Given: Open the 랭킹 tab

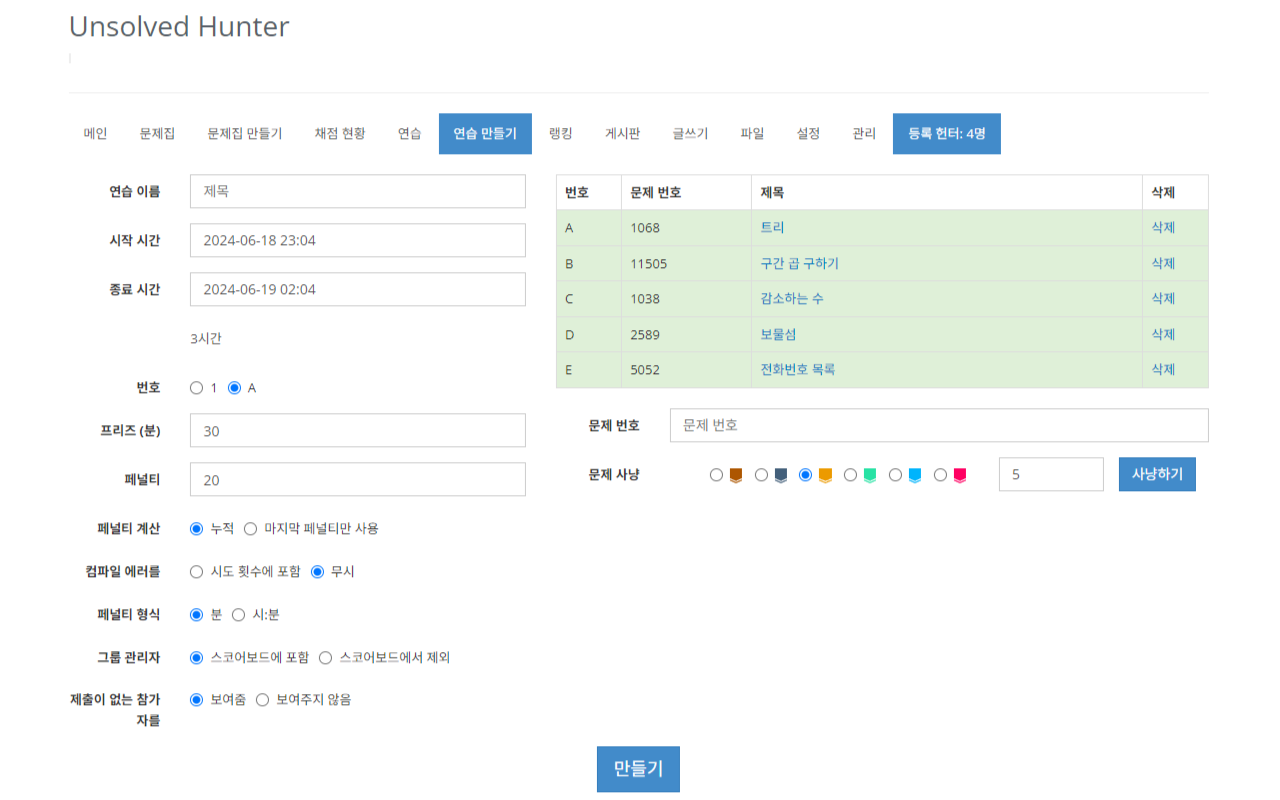Looking at the screenshot, I should 561,133.
